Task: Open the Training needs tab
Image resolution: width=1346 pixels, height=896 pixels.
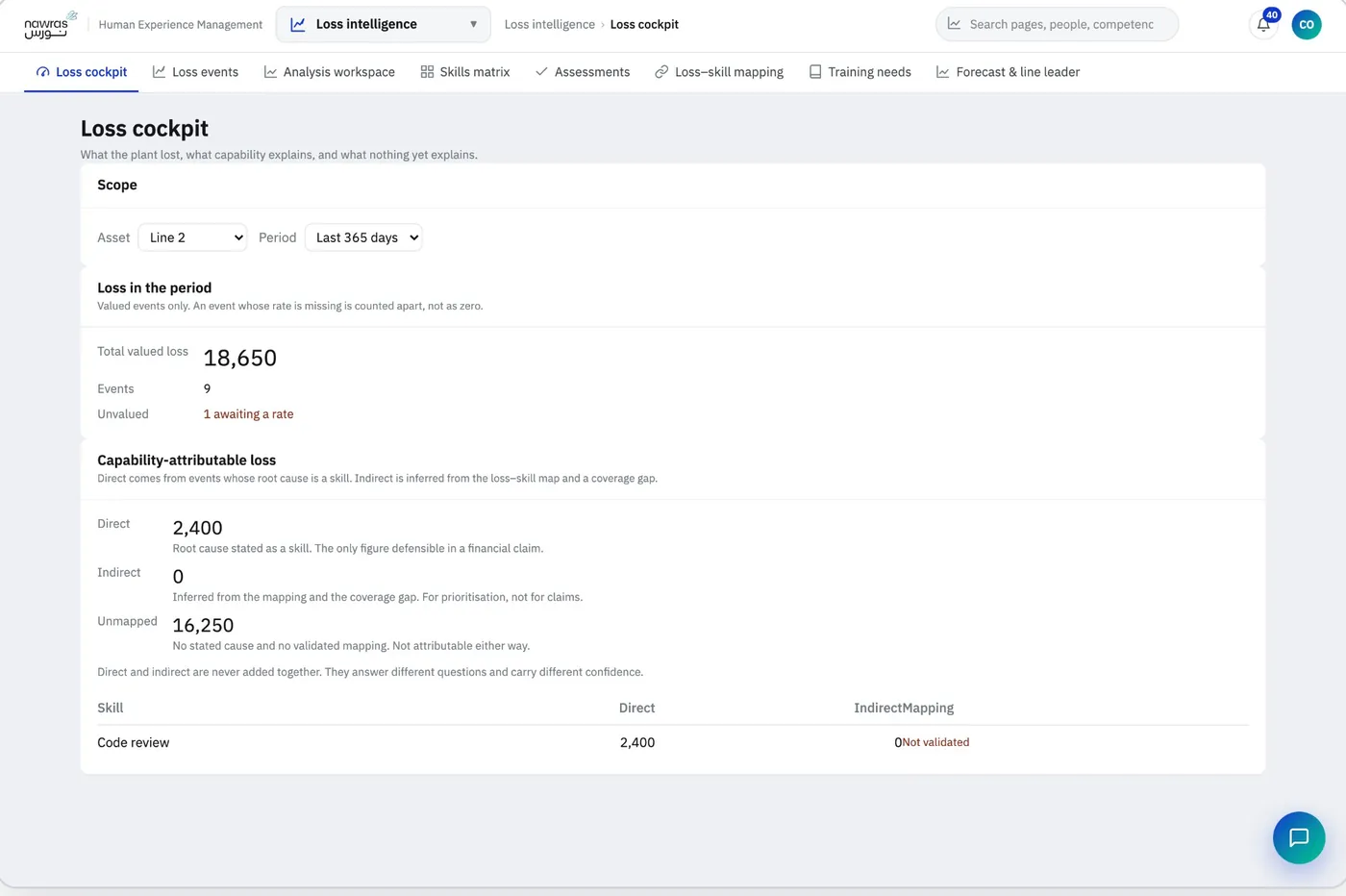Action: [860, 72]
